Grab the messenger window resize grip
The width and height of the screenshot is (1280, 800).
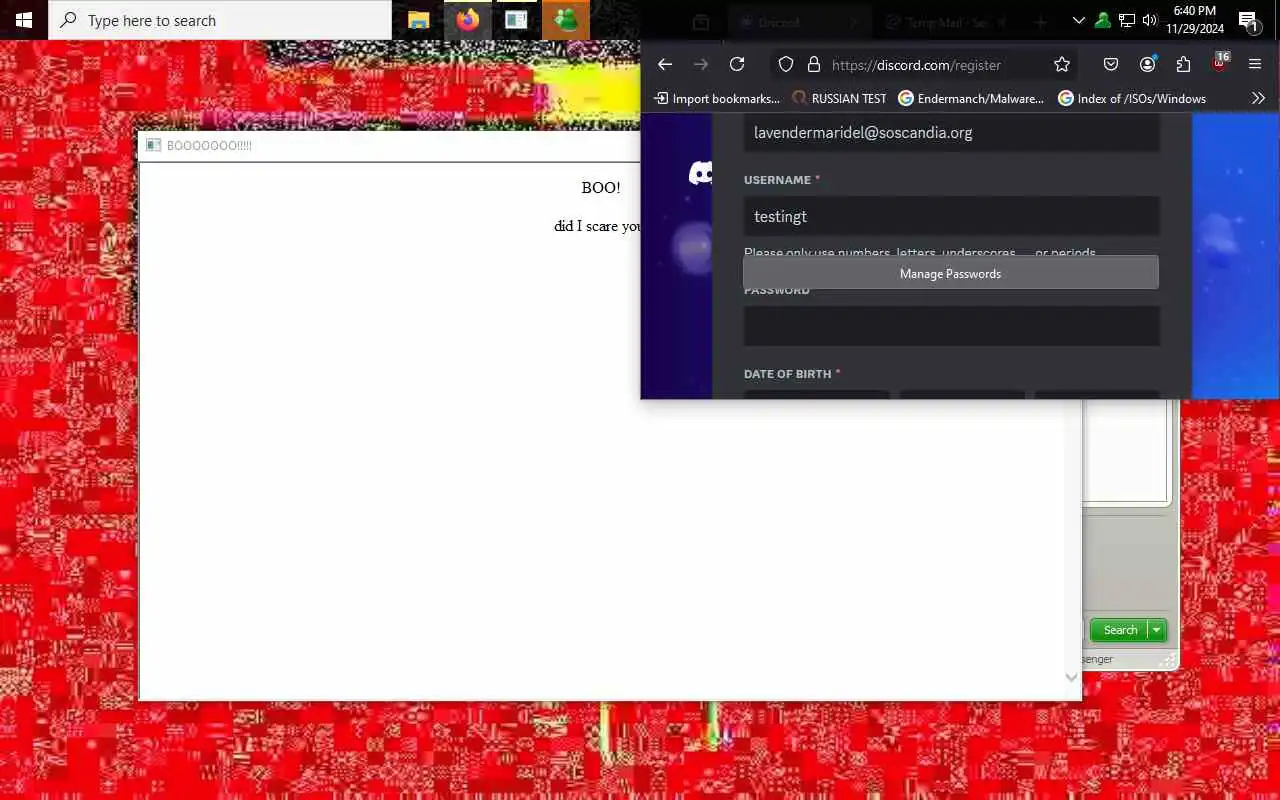click(1169, 660)
